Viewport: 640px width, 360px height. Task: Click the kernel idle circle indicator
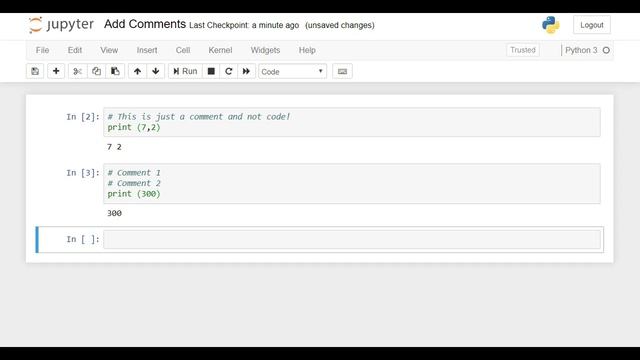606,50
